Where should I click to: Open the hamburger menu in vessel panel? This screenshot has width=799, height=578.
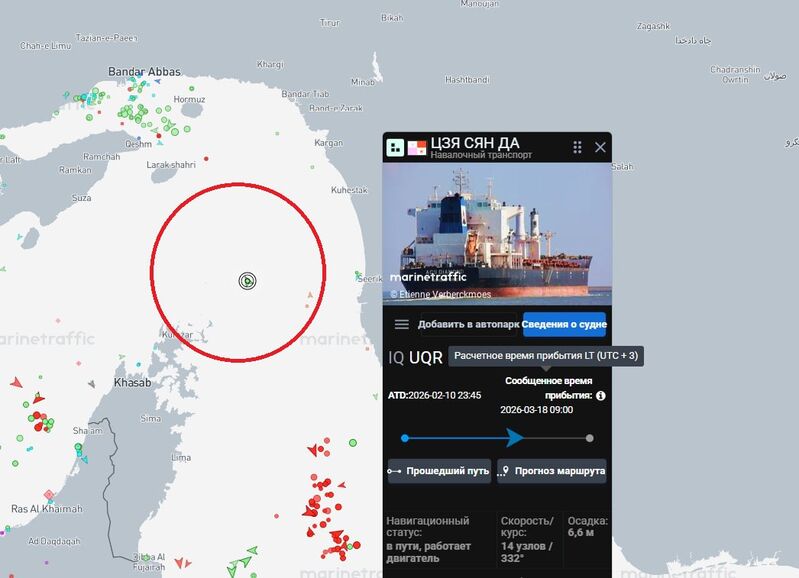pos(402,325)
